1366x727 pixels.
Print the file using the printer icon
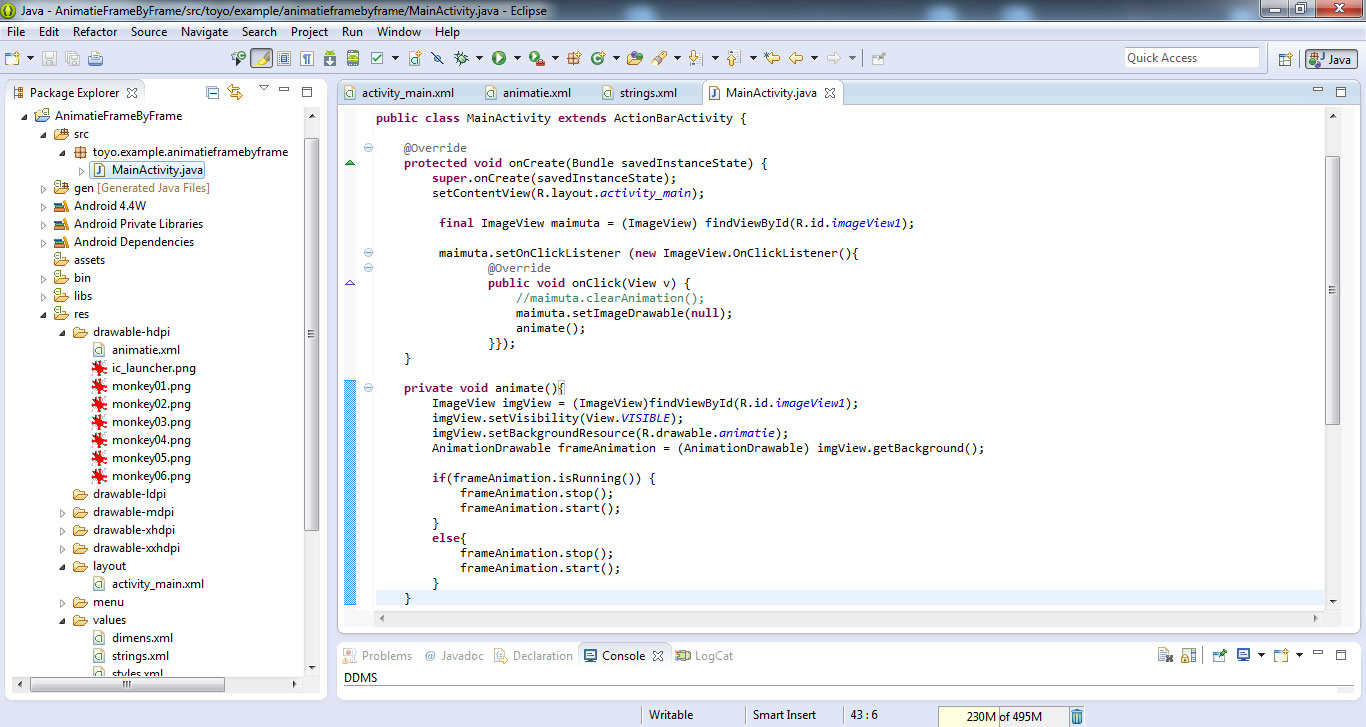coord(96,57)
